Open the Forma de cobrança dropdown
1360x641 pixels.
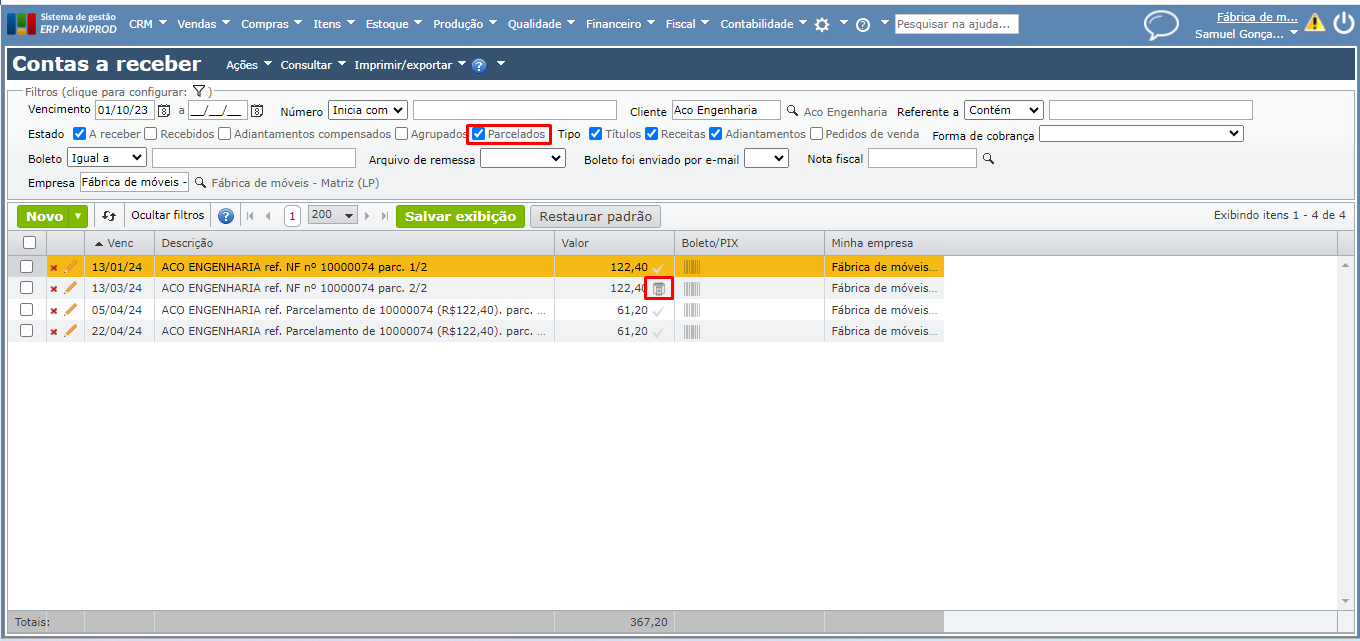pyautogui.click(x=1141, y=134)
